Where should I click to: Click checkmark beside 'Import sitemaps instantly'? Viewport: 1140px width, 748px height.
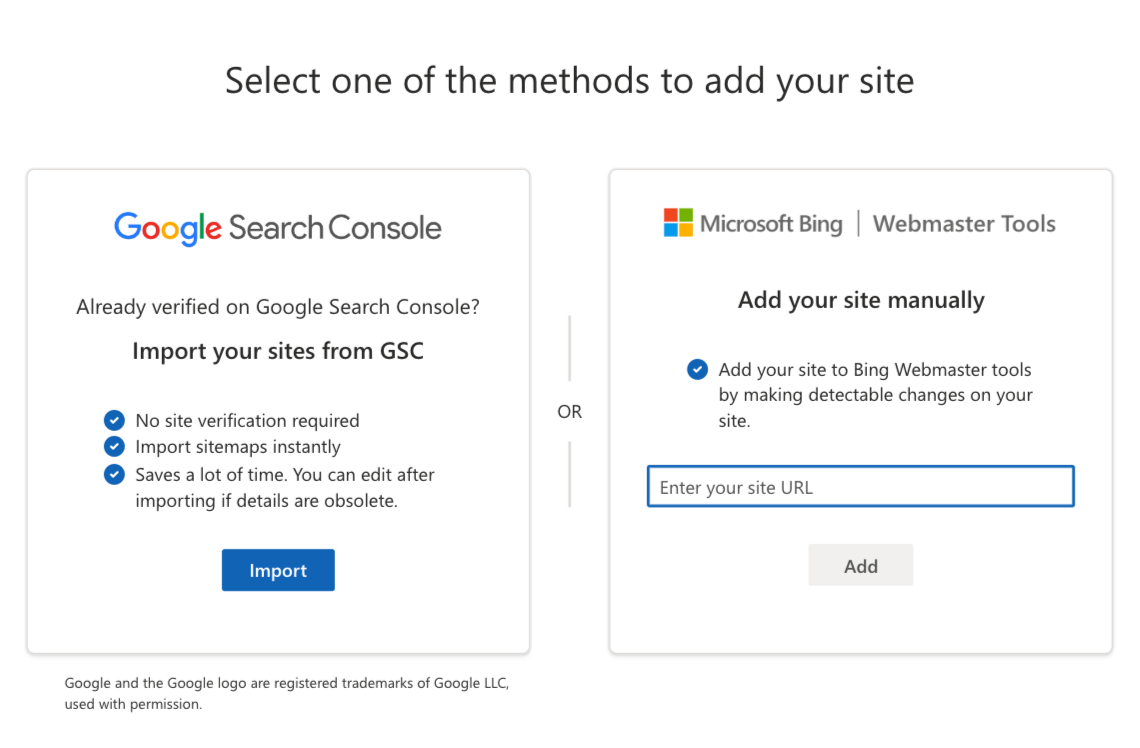coord(114,447)
